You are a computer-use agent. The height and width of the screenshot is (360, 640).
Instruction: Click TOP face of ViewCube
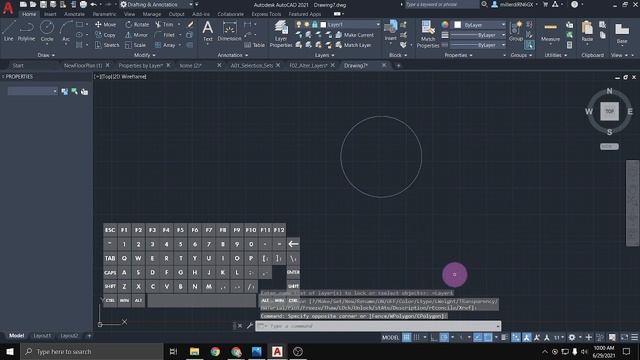609,111
